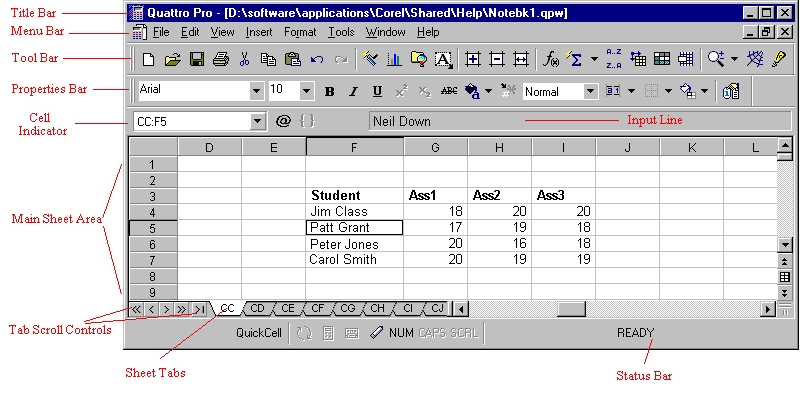
Task: Click the text color paint bucket icon
Action: tap(472, 91)
